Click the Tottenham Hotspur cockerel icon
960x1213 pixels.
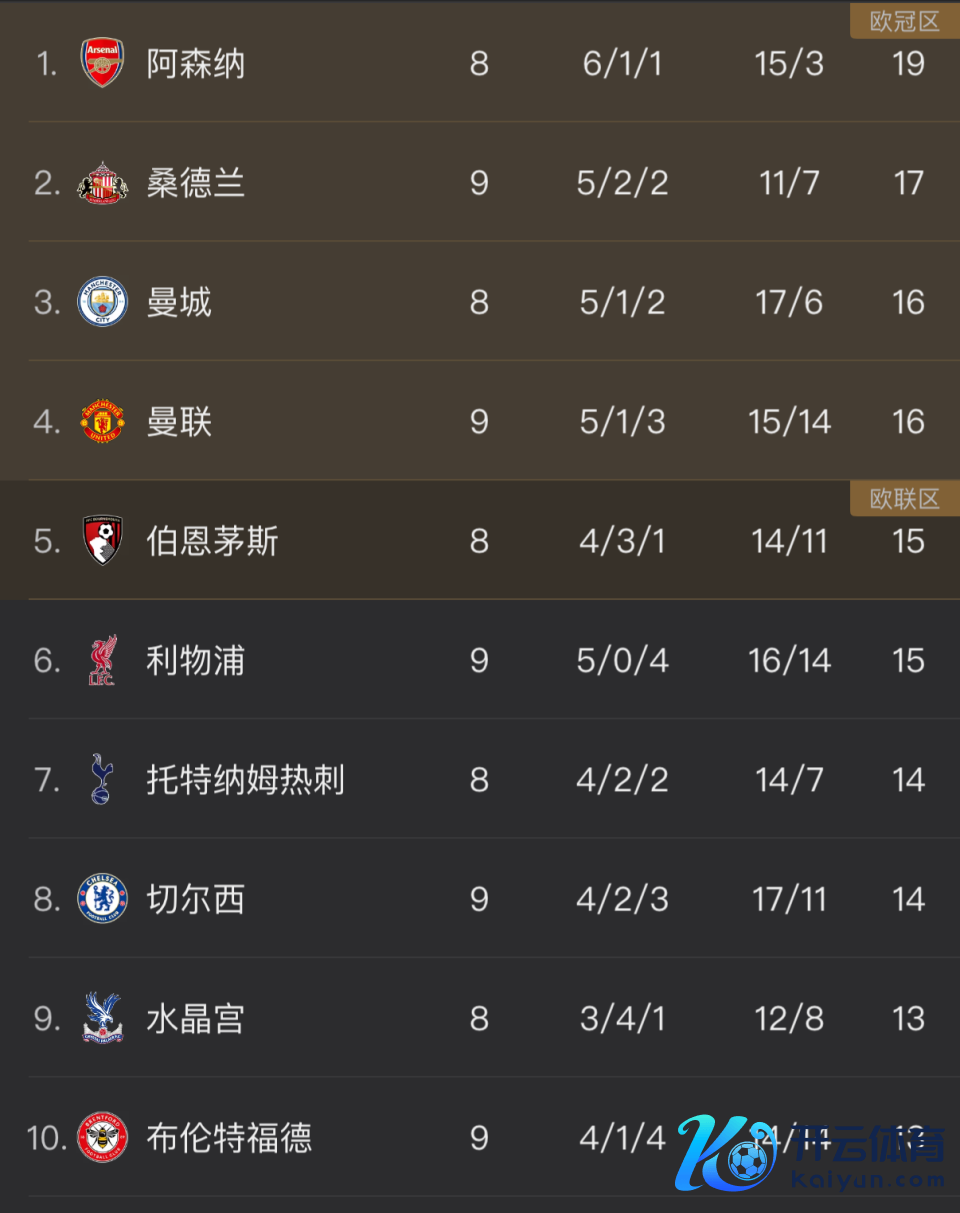click(102, 779)
